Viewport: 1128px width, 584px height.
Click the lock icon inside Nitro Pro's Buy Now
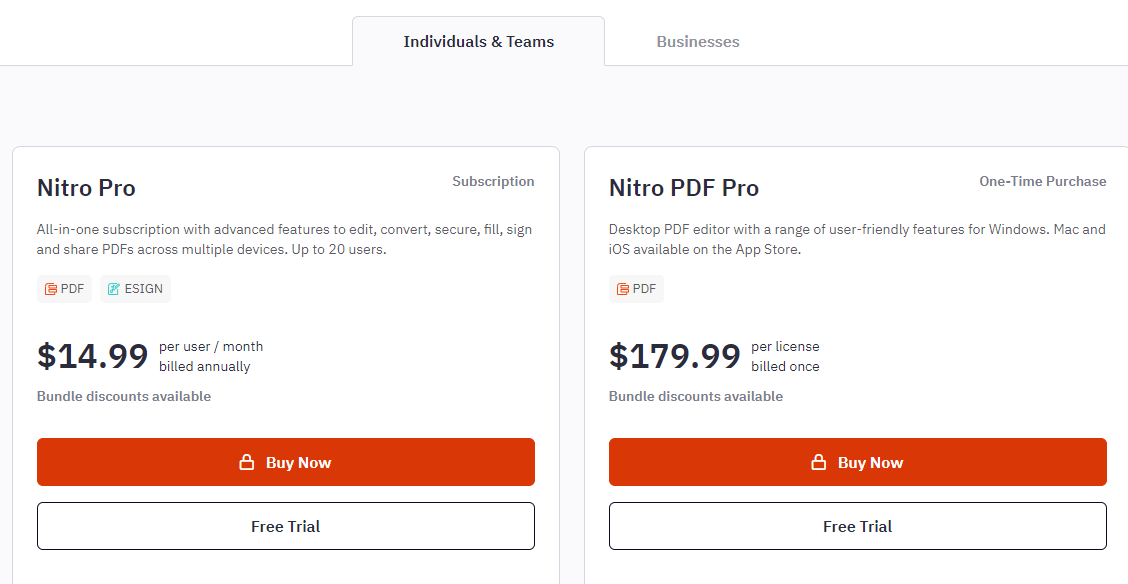coord(246,461)
